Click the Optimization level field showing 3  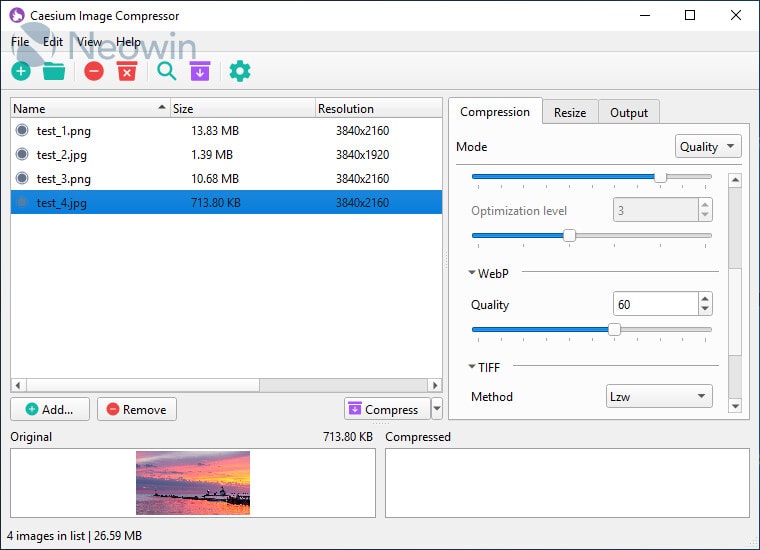pos(656,210)
